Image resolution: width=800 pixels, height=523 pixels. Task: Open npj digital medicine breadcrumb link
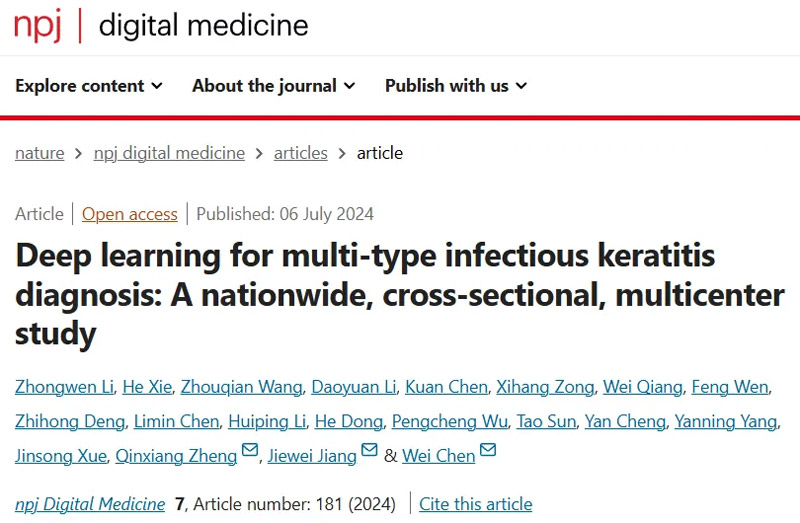[x=169, y=153]
